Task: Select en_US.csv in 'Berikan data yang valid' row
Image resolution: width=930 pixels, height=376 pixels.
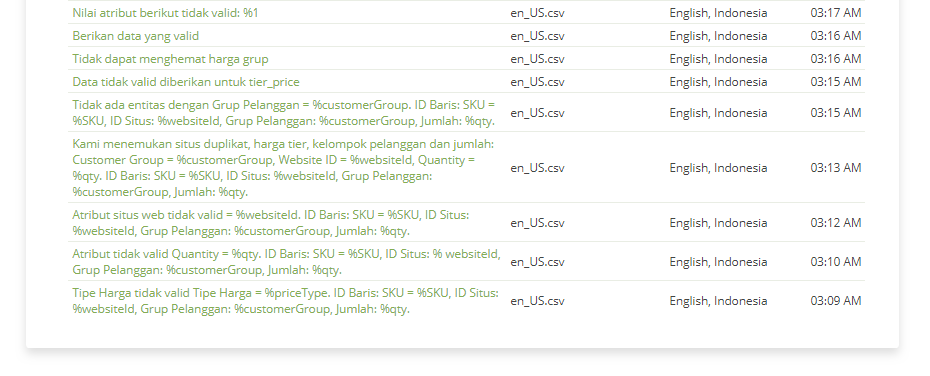Action: coord(537,36)
